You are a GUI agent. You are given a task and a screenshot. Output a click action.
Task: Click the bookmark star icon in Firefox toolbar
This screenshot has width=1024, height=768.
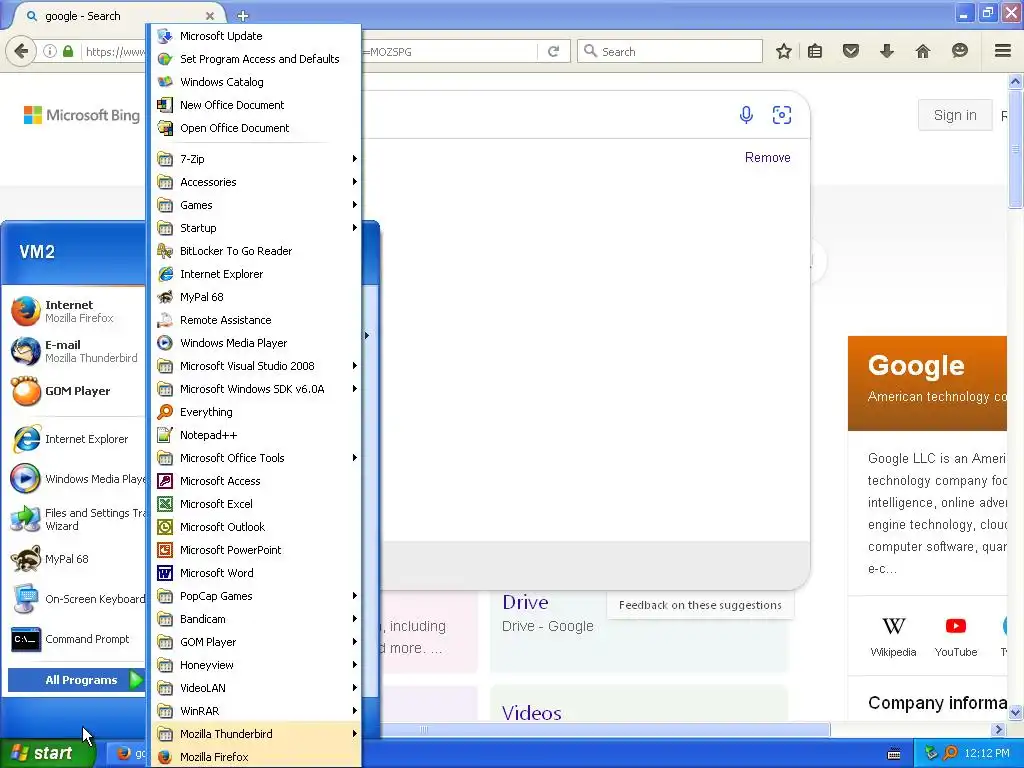[x=784, y=51]
